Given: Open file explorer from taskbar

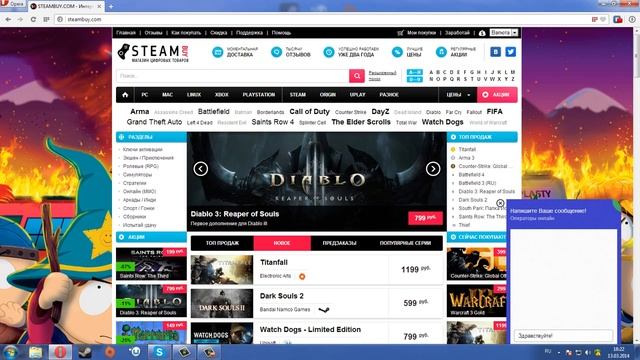Looking at the screenshot, I should pos(36,352).
